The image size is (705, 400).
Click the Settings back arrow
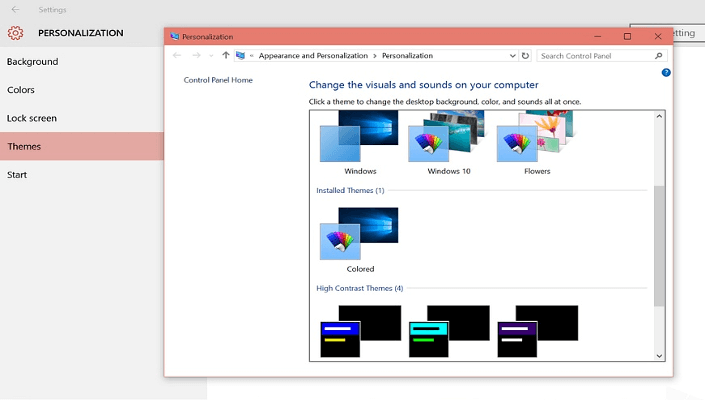(15, 9)
